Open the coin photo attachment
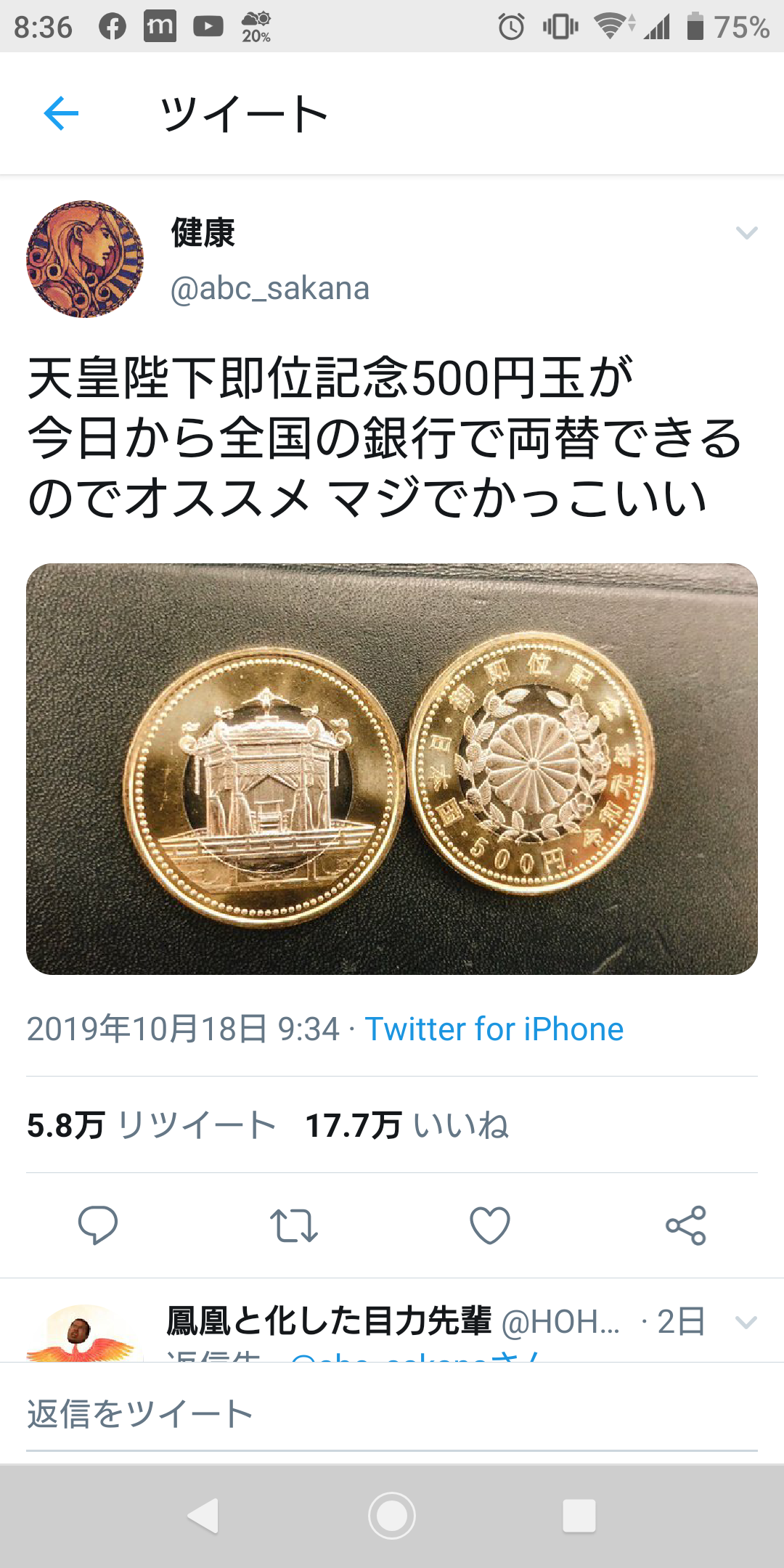784x1568 pixels. (x=392, y=769)
